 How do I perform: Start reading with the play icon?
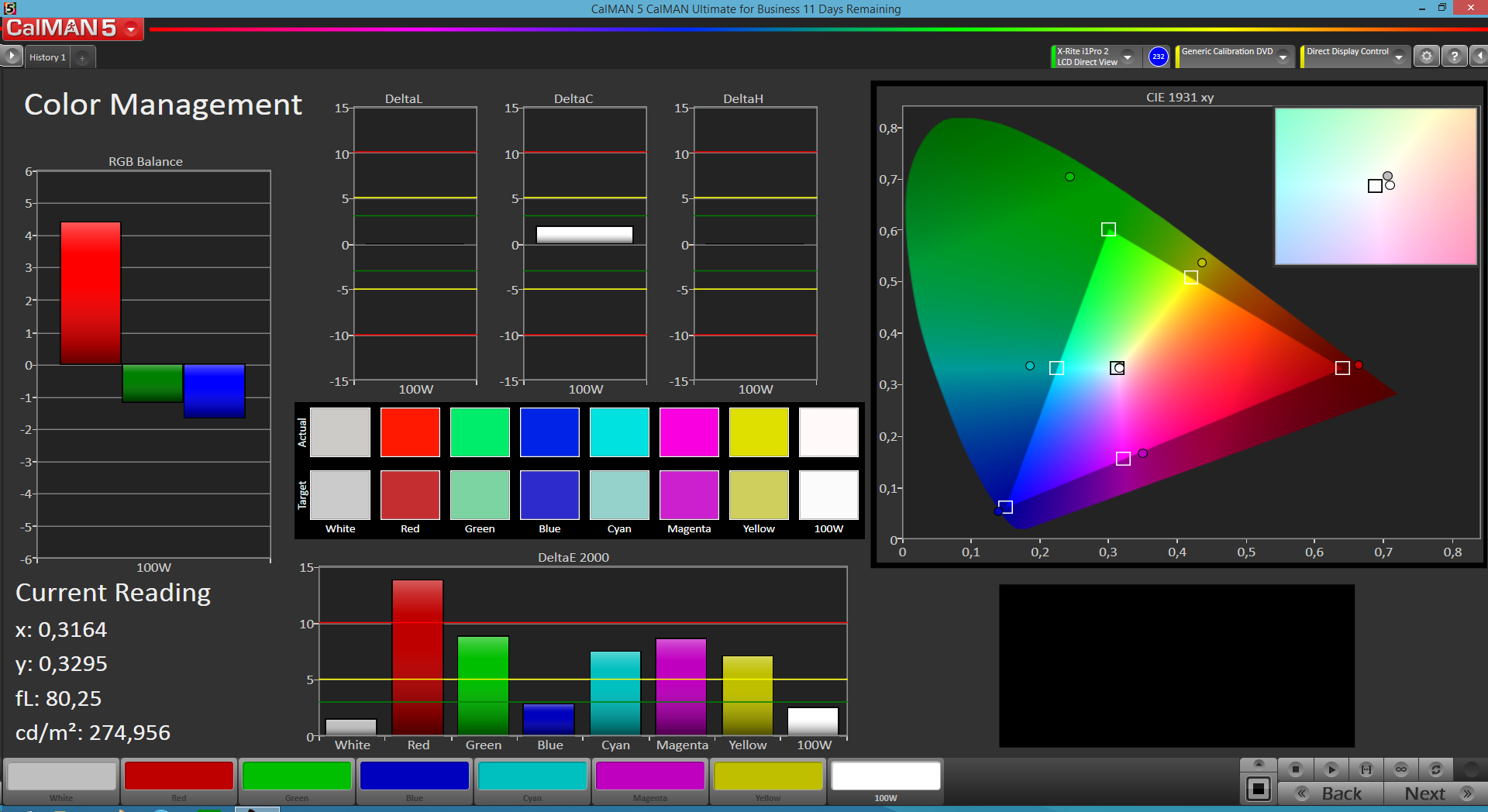pos(1331,769)
